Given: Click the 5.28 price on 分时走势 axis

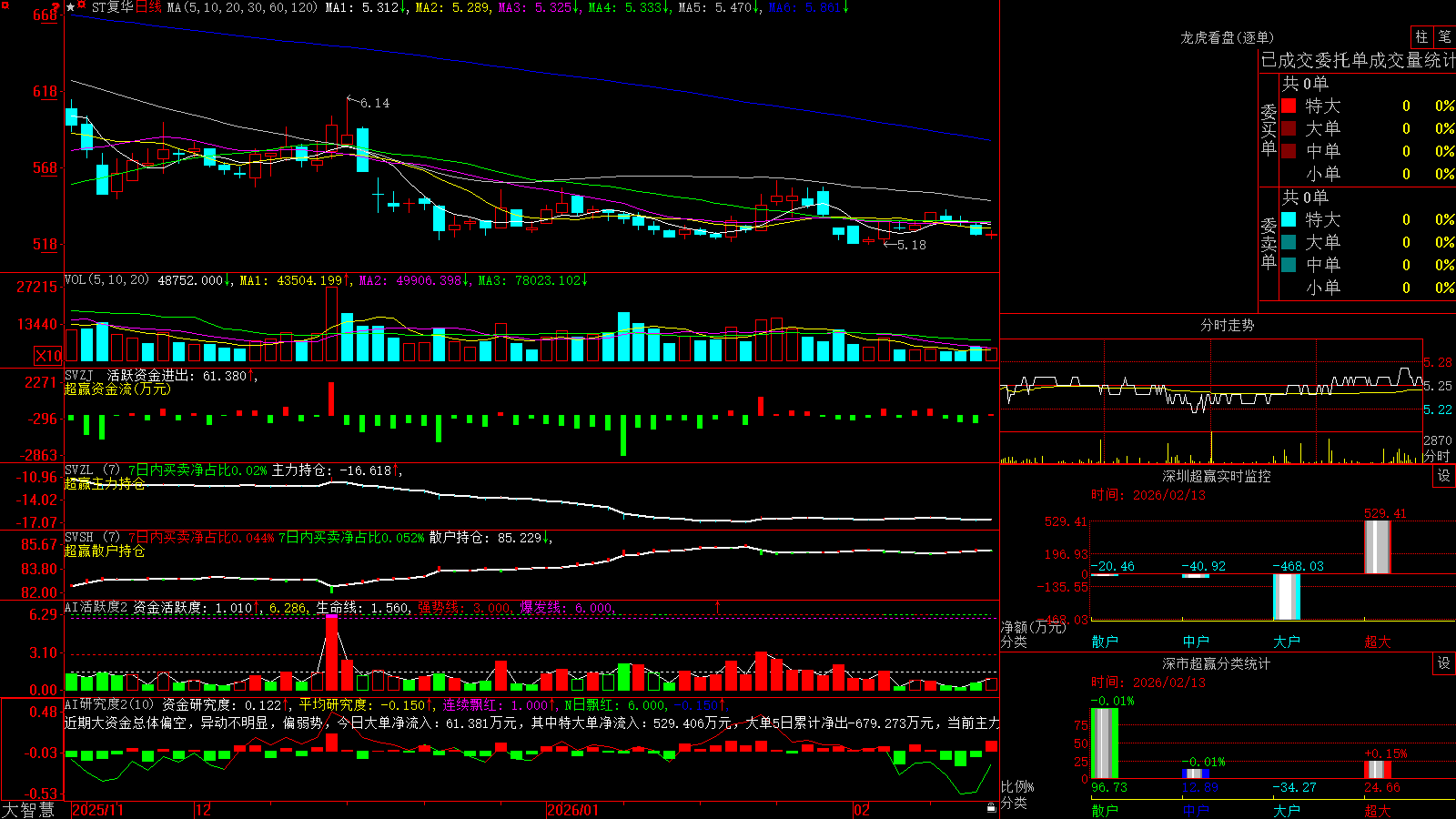Looking at the screenshot, I should tap(1439, 362).
